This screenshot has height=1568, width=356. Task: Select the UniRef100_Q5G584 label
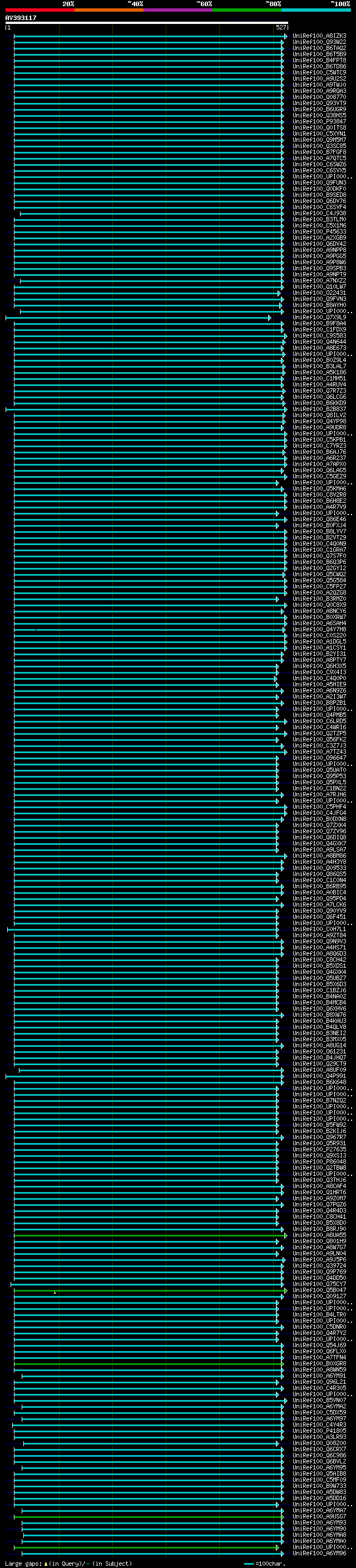click(319, 580)
